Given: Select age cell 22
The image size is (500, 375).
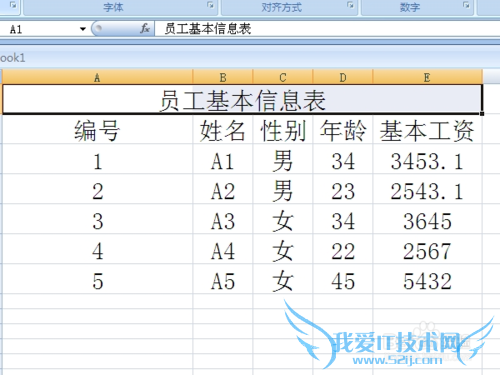Looking at the screenshot, I should click(343, 249).
